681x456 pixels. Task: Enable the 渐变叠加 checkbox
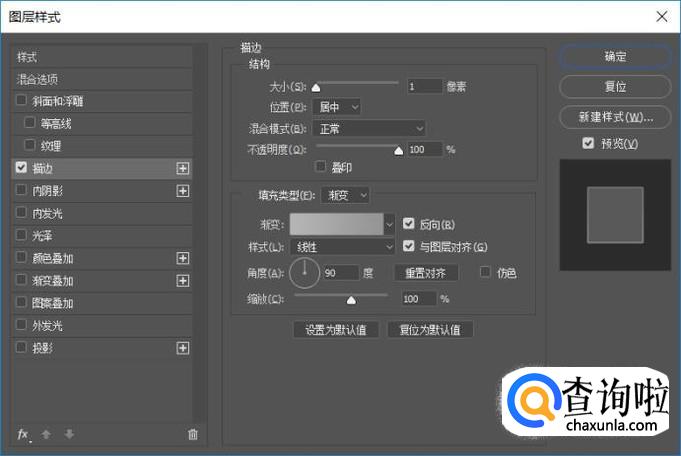[21, 280]
